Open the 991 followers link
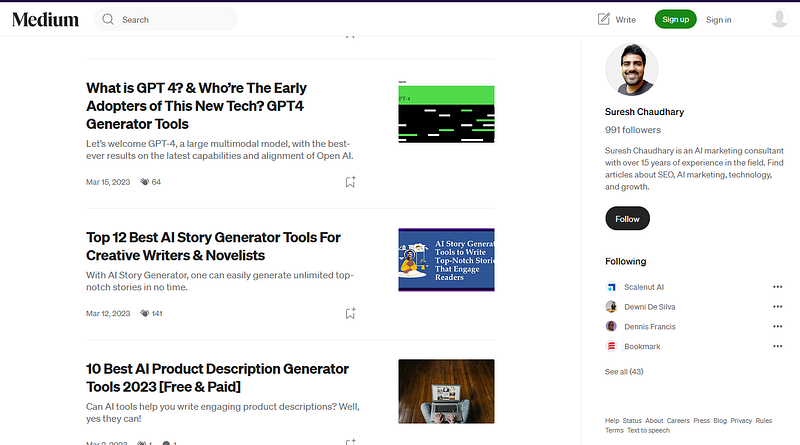The image size is (800, 445). tap(633, 130)
